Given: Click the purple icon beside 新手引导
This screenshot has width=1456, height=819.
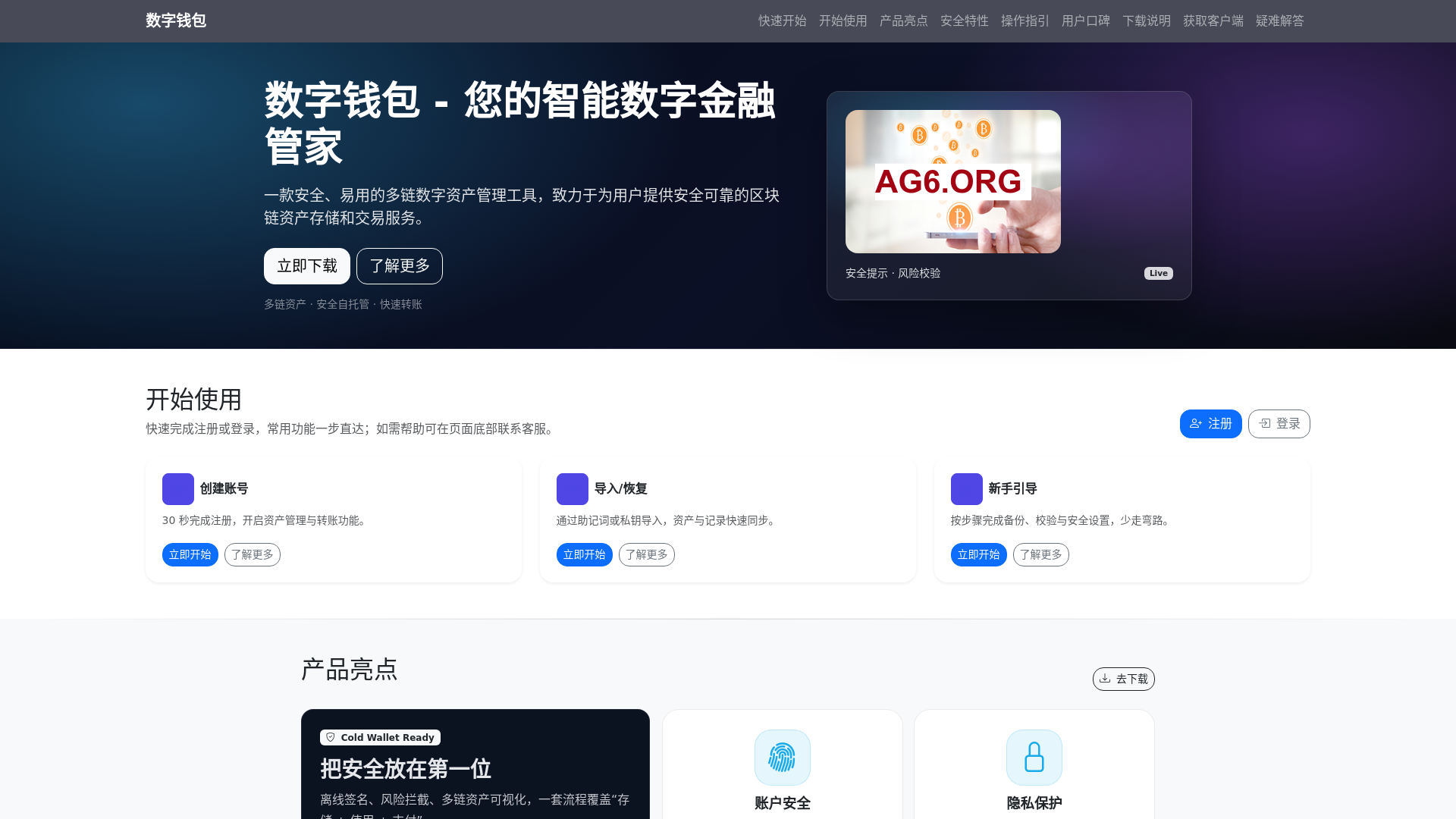Looking at the screenshot, I should pyautogui.click(x=967, y=489).
